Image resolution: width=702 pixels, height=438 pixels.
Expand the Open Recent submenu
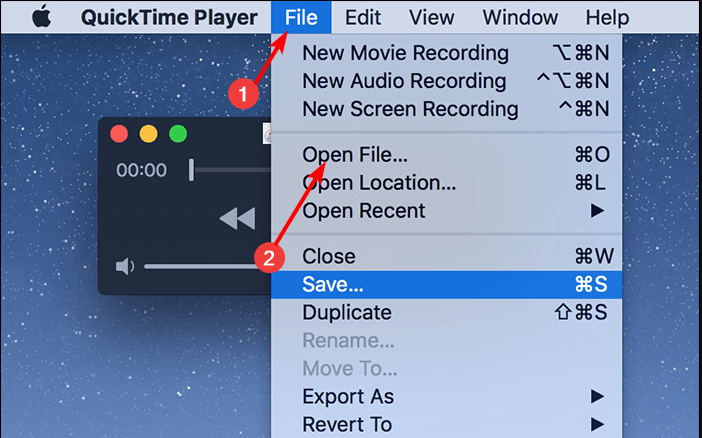click(446, 210)
